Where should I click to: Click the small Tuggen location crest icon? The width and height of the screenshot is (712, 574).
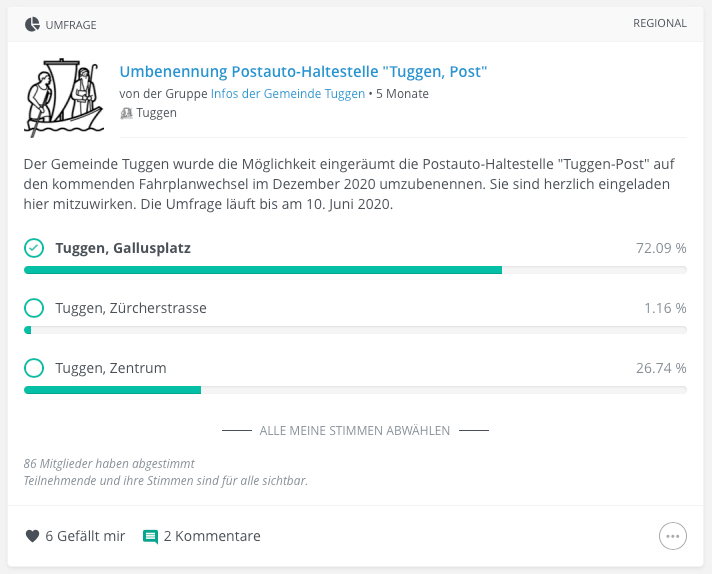click(x=126, y=113)
